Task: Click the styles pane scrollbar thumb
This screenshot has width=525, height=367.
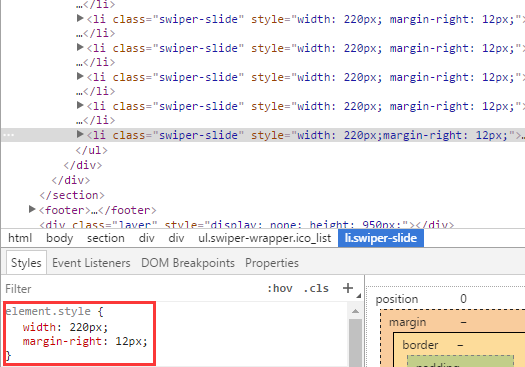Action: click(x=355, y=342)
